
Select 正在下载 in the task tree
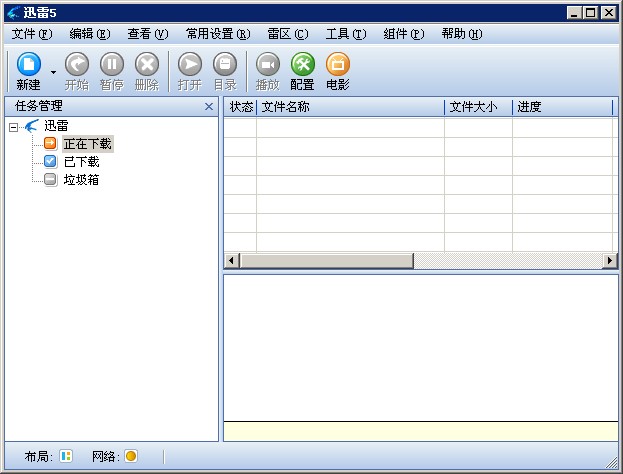[87, 144]
